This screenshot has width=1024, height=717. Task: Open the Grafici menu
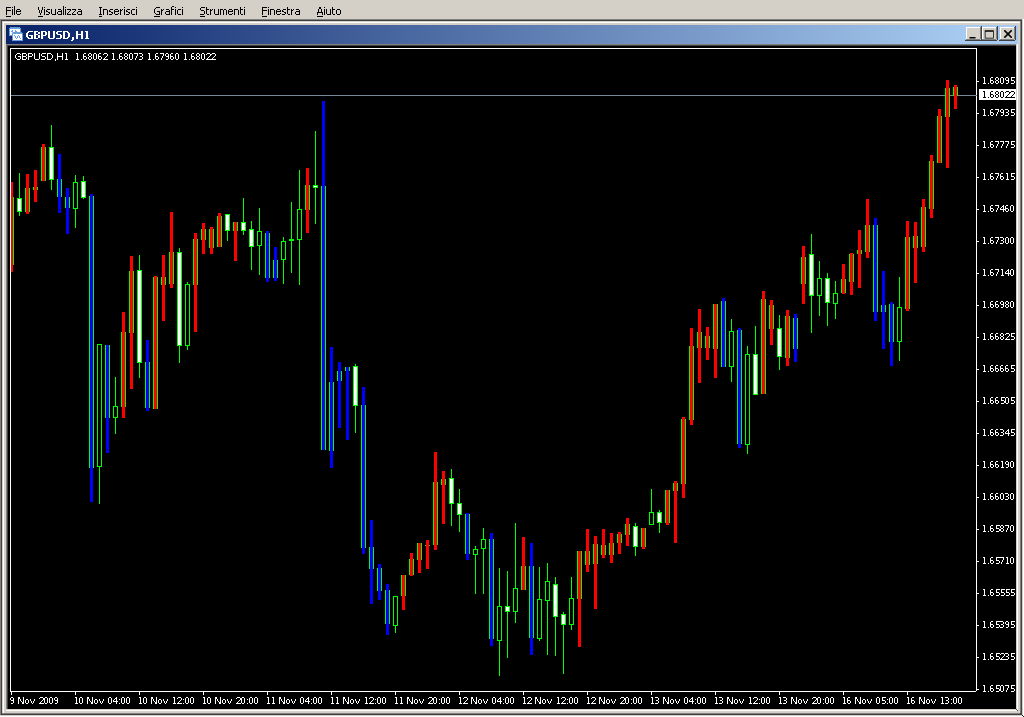[x=168, y=11]
